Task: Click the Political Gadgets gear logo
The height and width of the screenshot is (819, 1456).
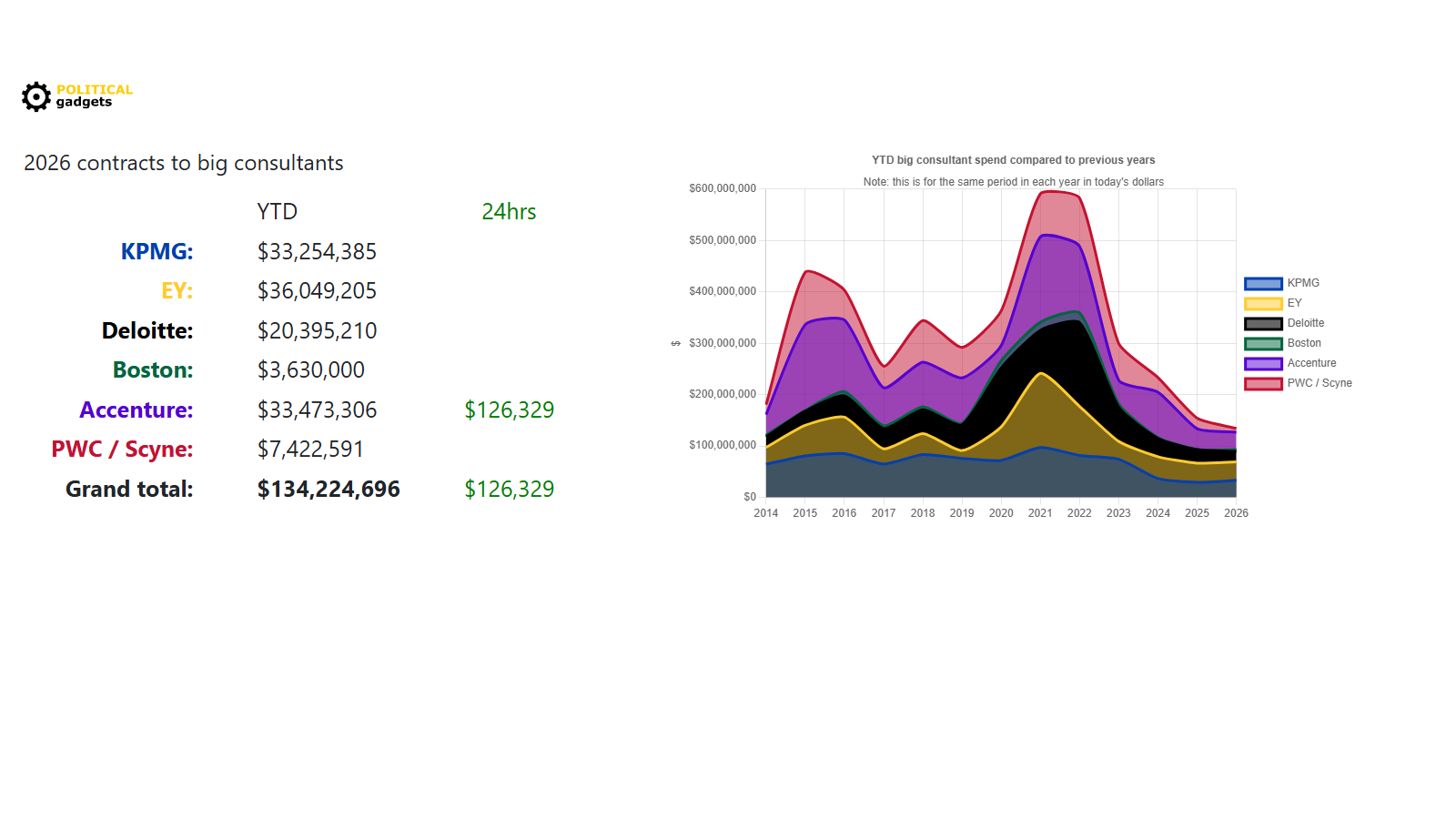Action: pos(36,96)
